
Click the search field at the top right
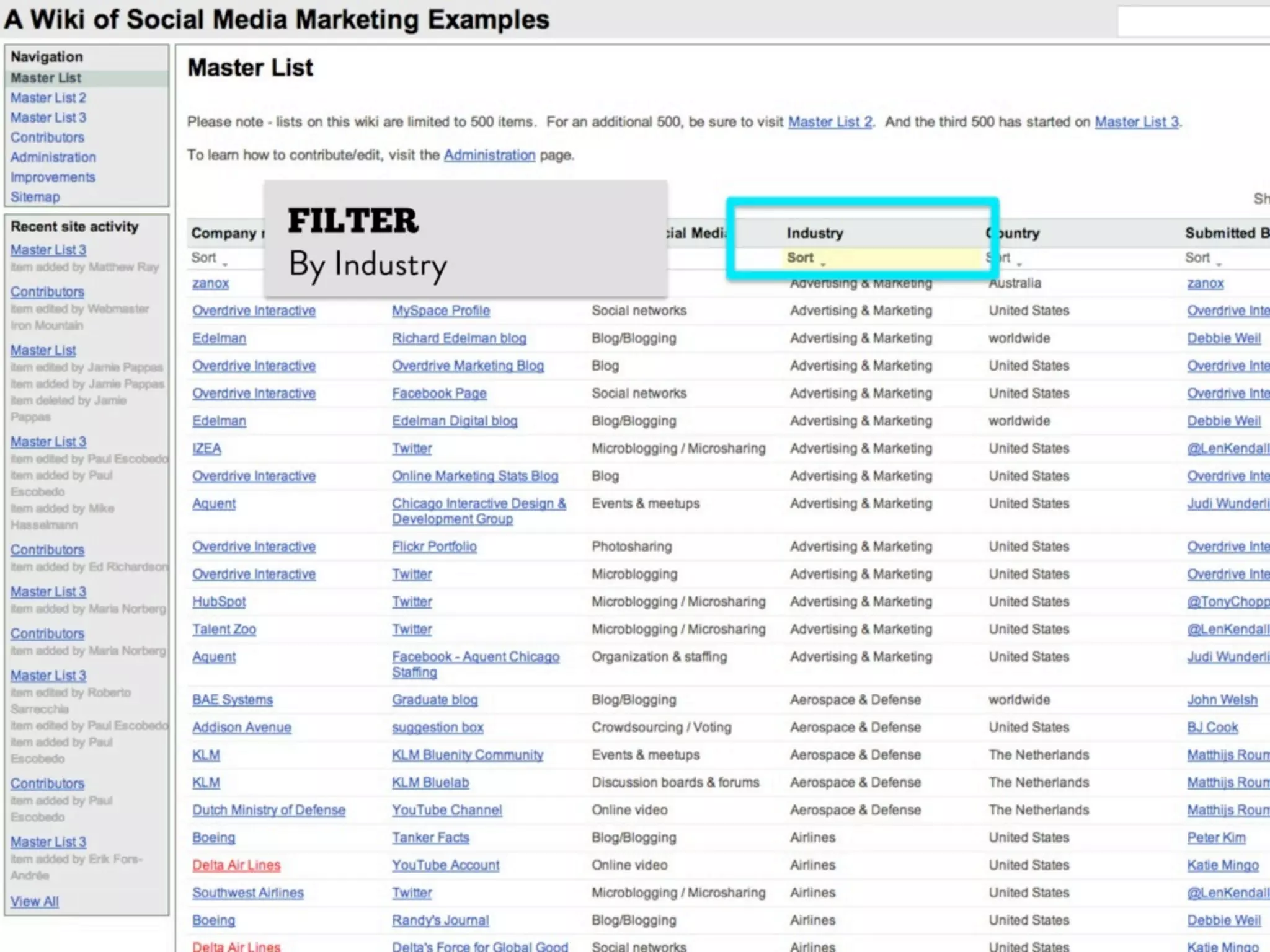click(1194, 22)
